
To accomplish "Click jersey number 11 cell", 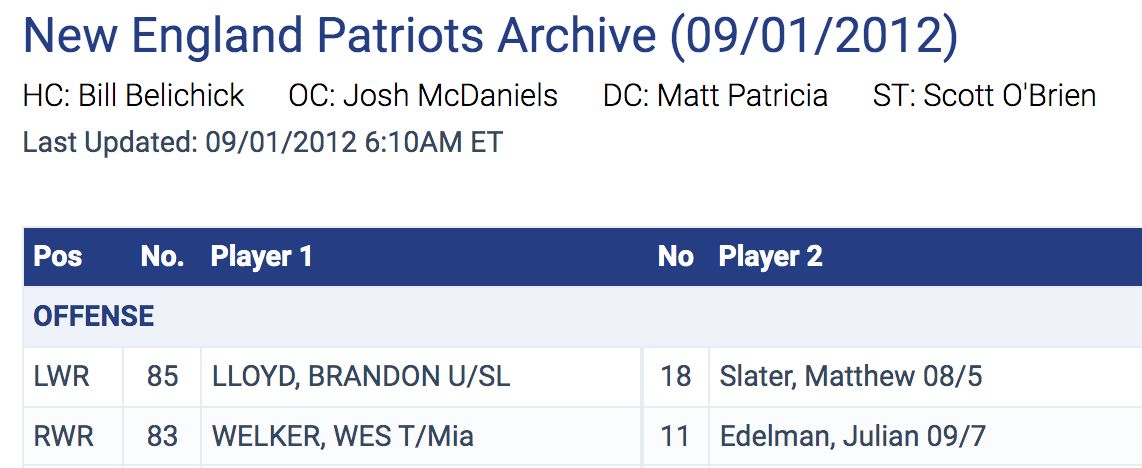I will (x=676, y=437).
